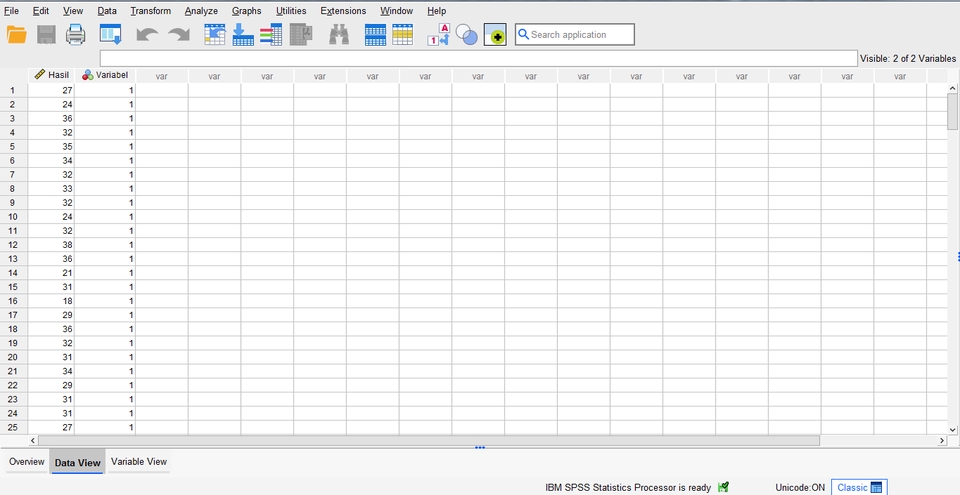This screenshot has width=960, height=495.
Task: Go to variable toolbar icon
Action: tap(243, 34)
